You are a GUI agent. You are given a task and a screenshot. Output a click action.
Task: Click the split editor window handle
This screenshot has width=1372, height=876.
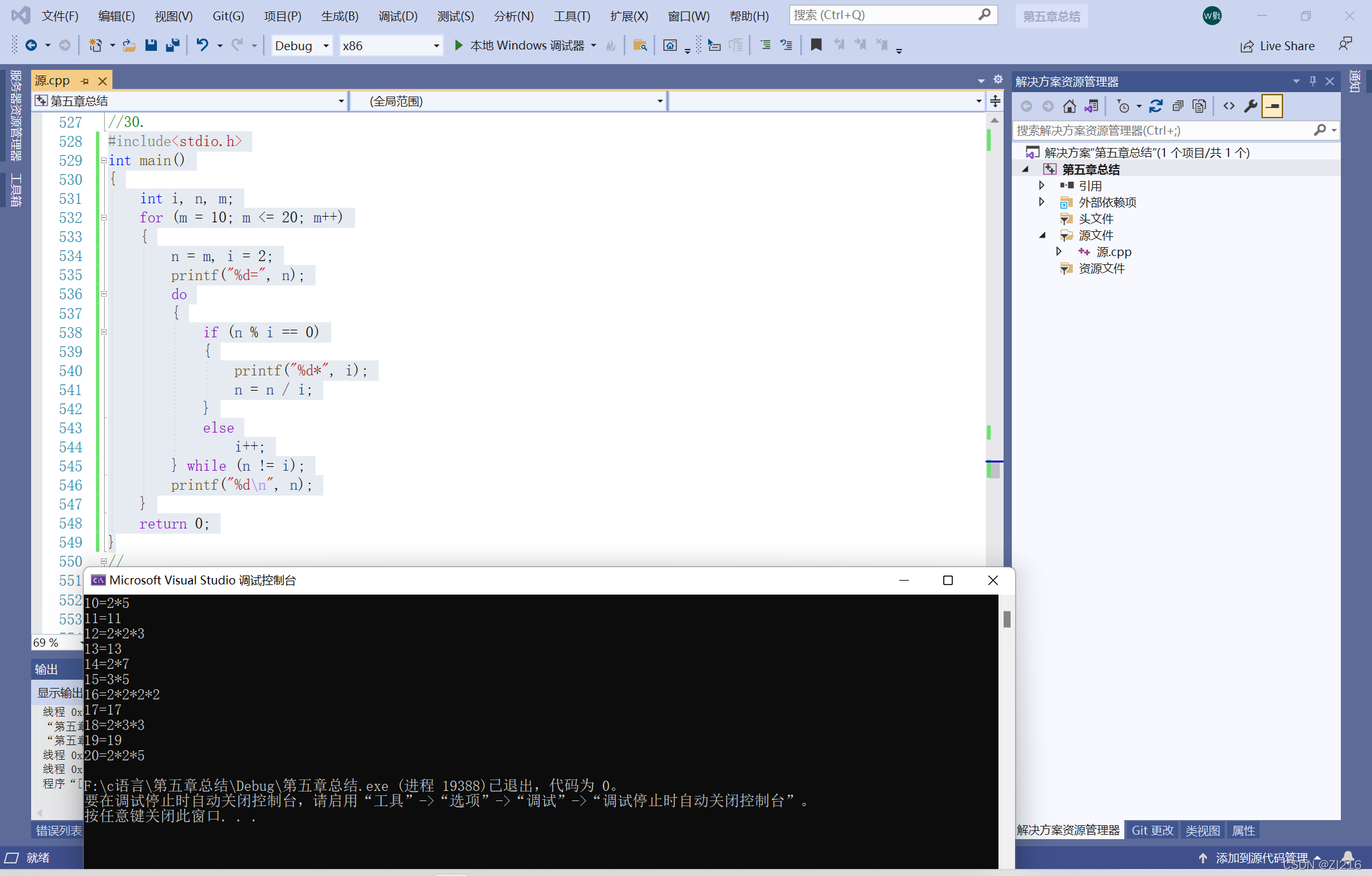tap(995, 101)
